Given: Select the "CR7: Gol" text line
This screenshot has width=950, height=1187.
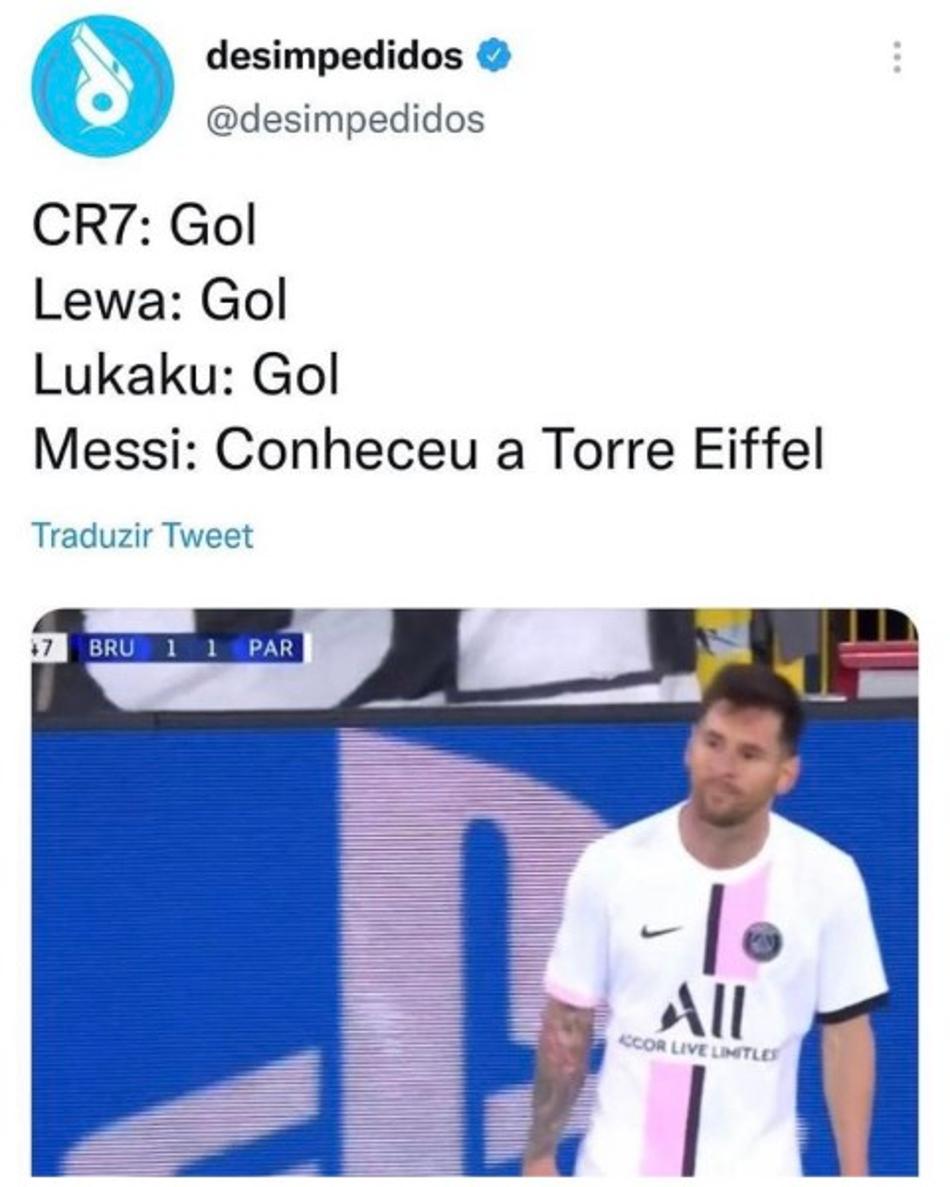Looking at the screenshot, I should (145, 225).
